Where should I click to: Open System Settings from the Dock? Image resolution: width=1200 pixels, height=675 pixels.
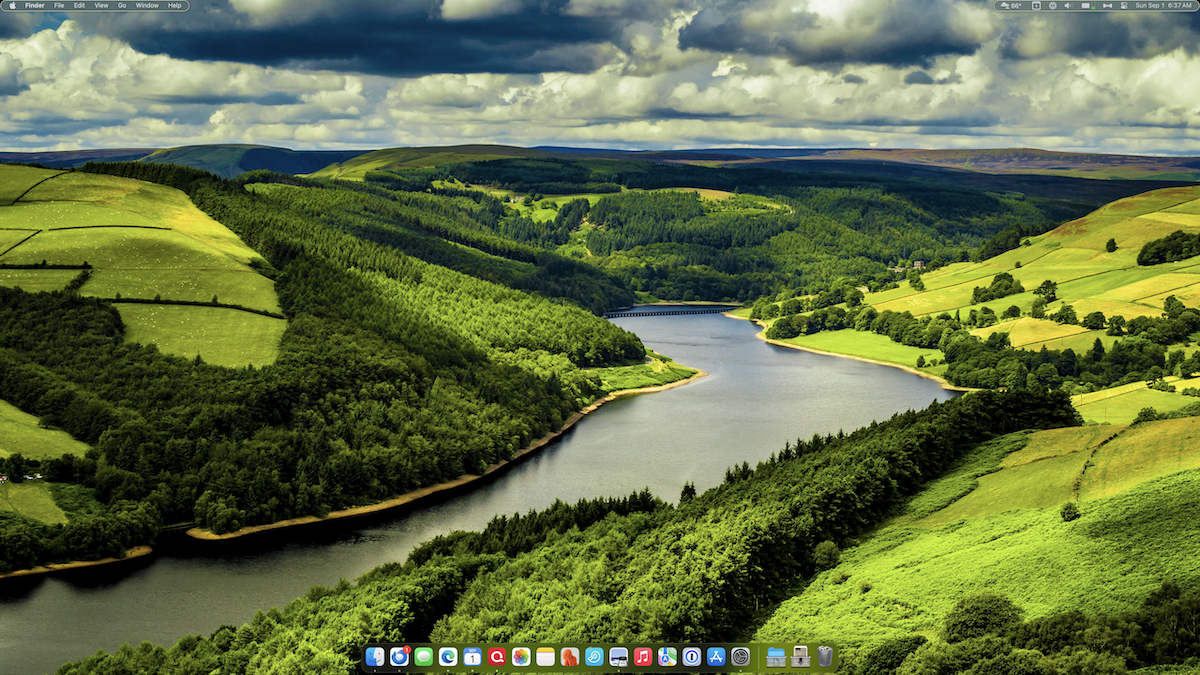tap(742, 658)
